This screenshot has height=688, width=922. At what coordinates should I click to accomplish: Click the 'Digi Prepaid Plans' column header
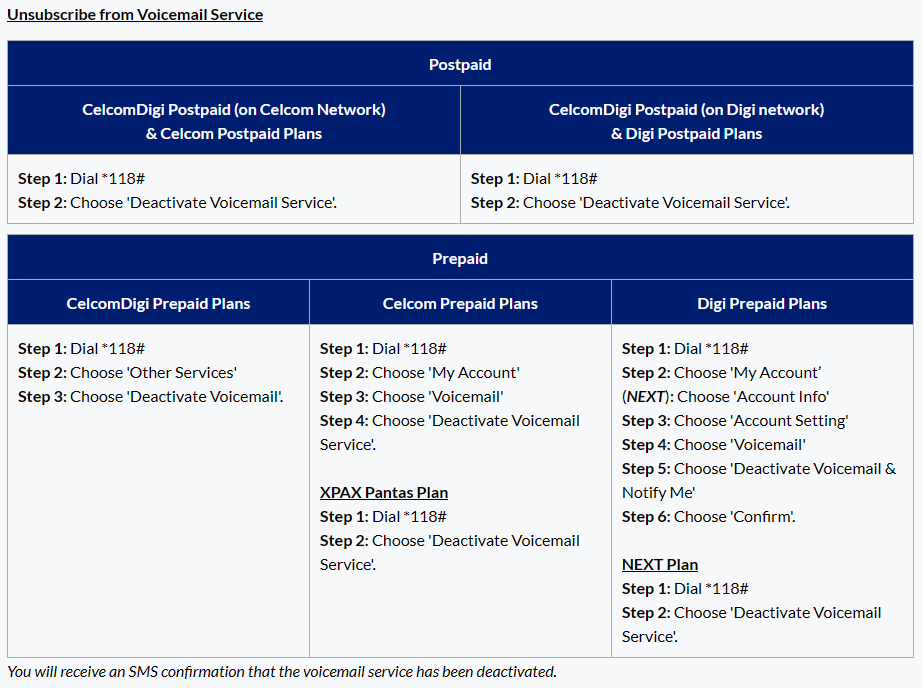[x=762, y=304]
